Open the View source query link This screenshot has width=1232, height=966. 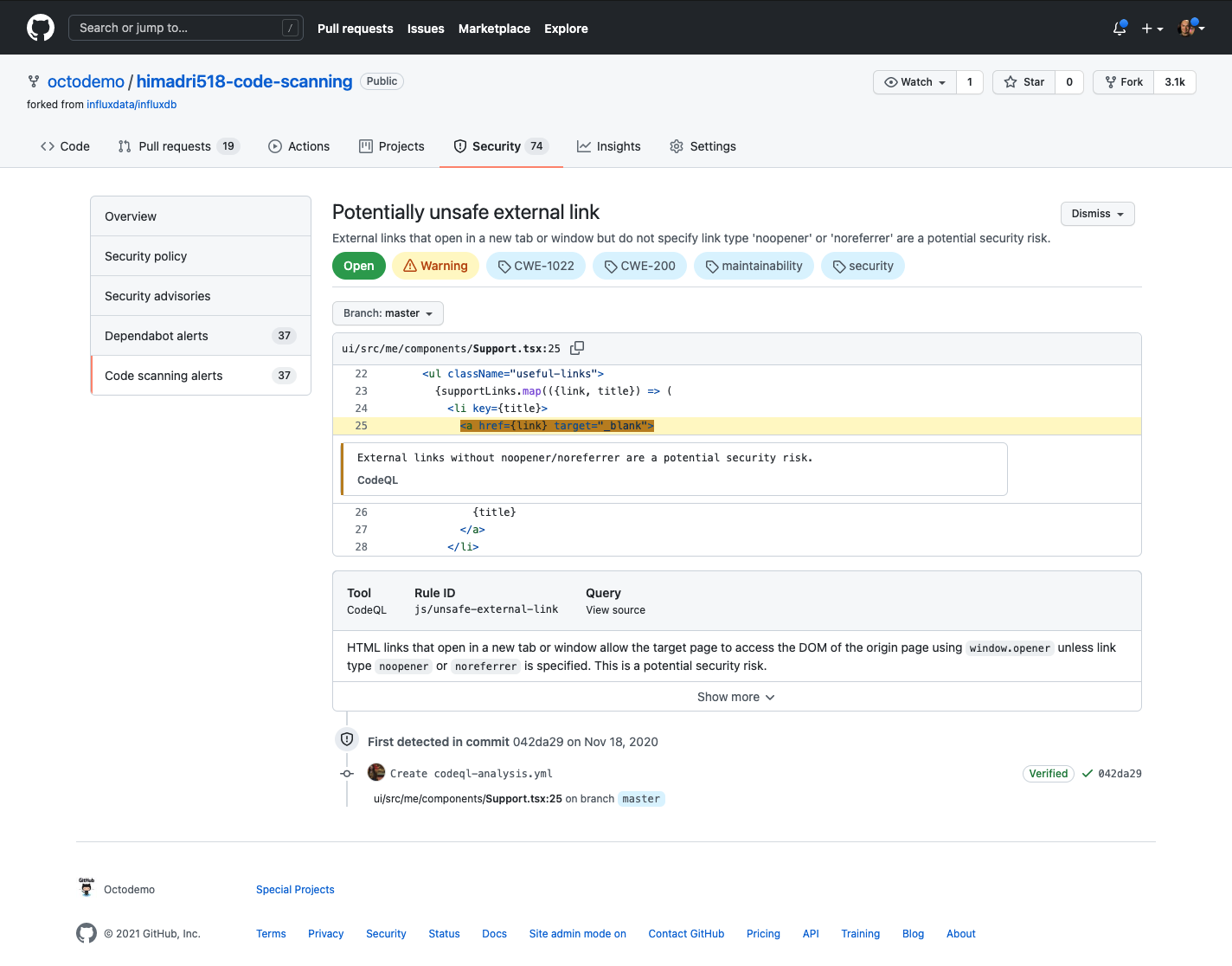coord(615,610)
